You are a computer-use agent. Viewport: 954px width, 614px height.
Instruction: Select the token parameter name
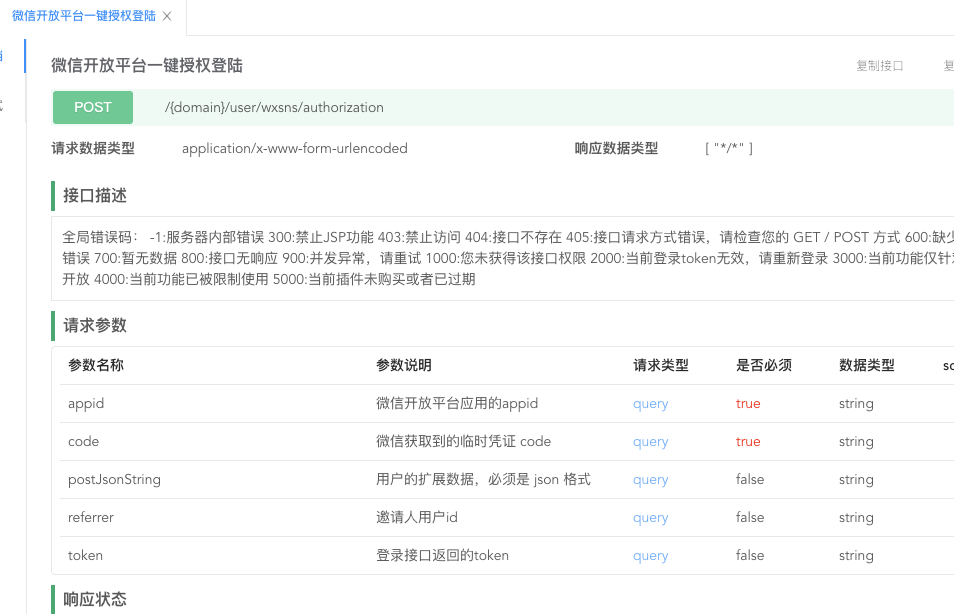[x=85, y=556]
